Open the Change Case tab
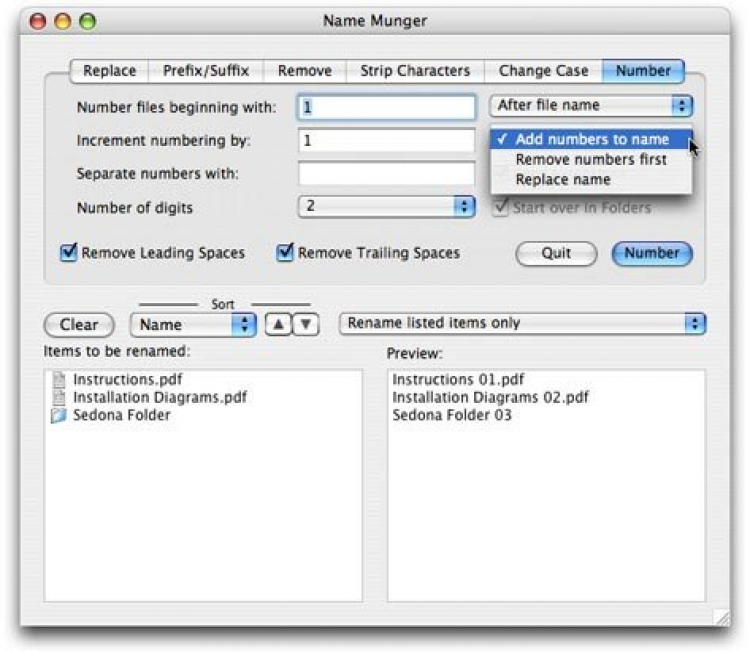This screenshot has width=750, height=652. point(543,71)
